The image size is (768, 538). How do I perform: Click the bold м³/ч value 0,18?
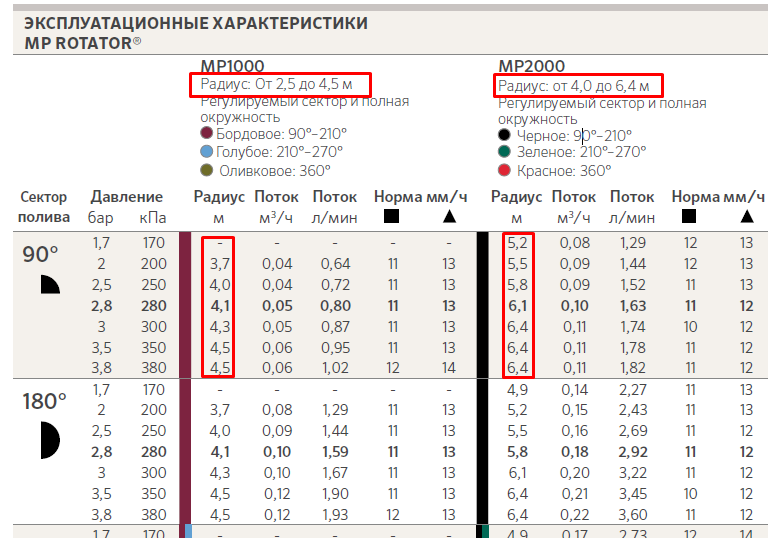575,452
